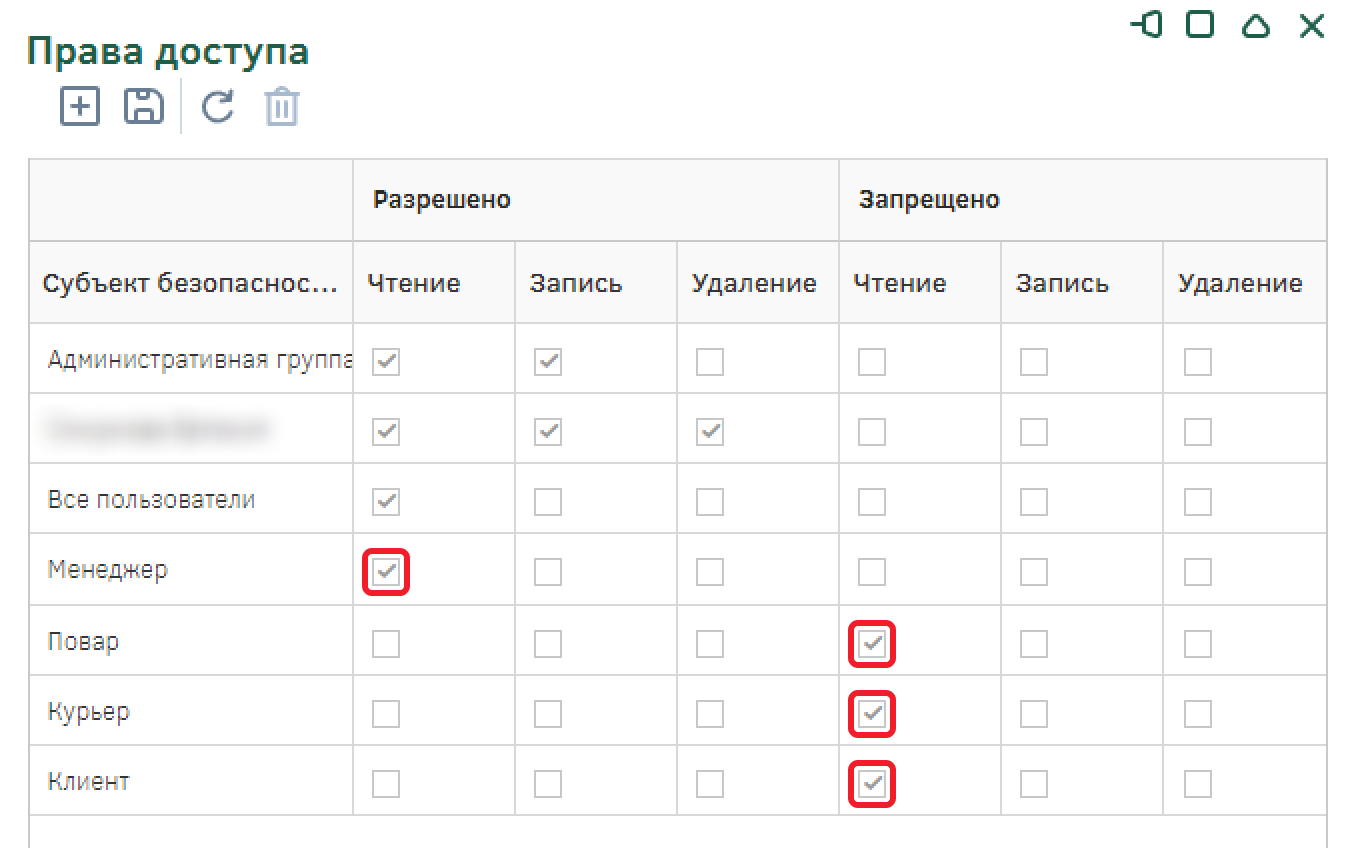
Task: Enable allowed Удаление for Административная группа
Action: pyautogui.click(x=710, y=361)
